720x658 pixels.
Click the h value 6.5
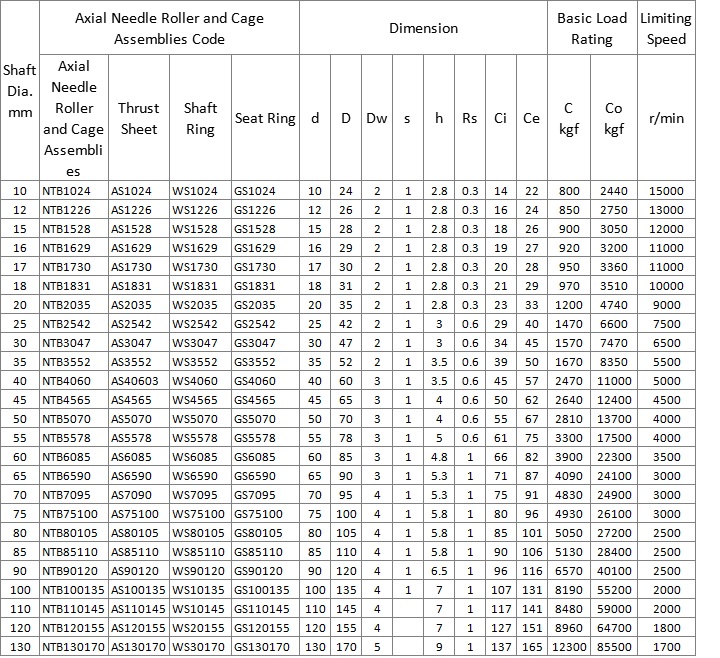coord(439,571)
